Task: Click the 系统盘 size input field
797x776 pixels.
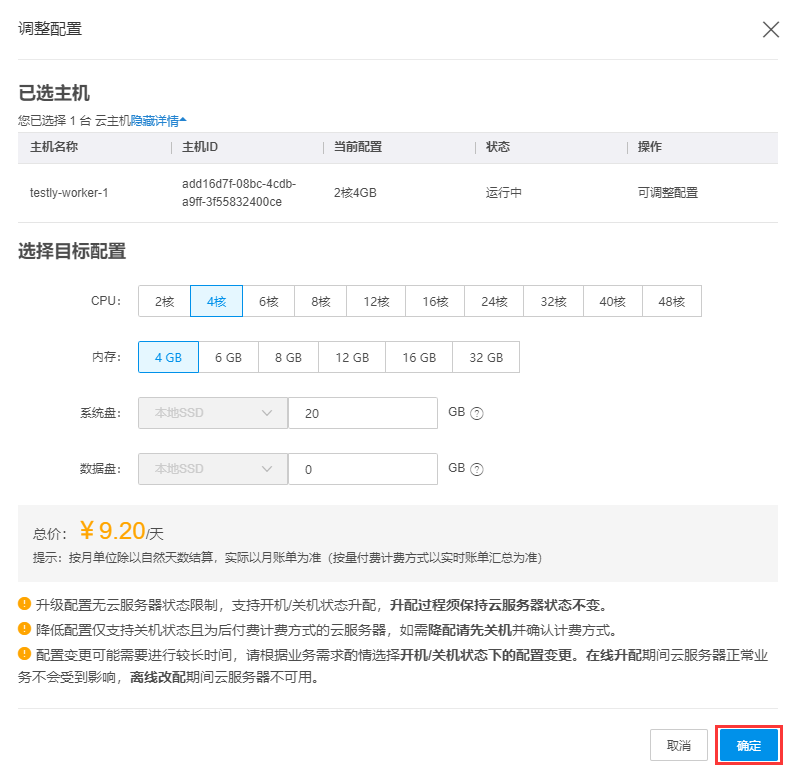Action: pos(362,413)
